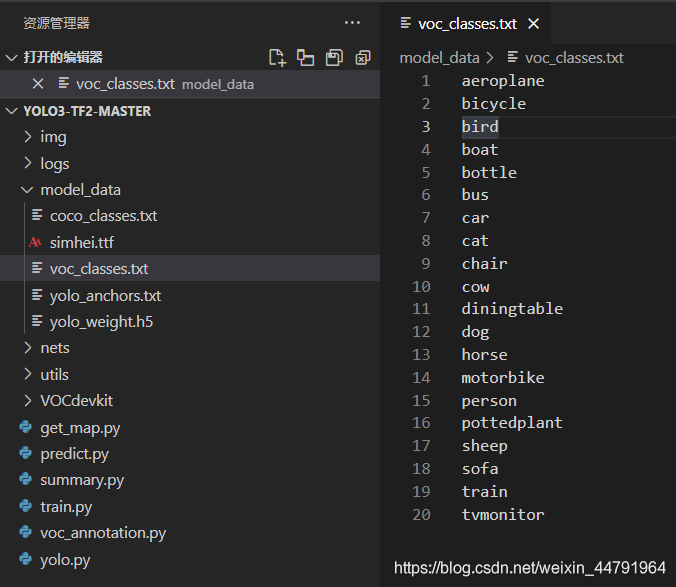Screen dimensions: 676x587
Task: Click the word 'bird' on line 3
Action: pos(480,127)
